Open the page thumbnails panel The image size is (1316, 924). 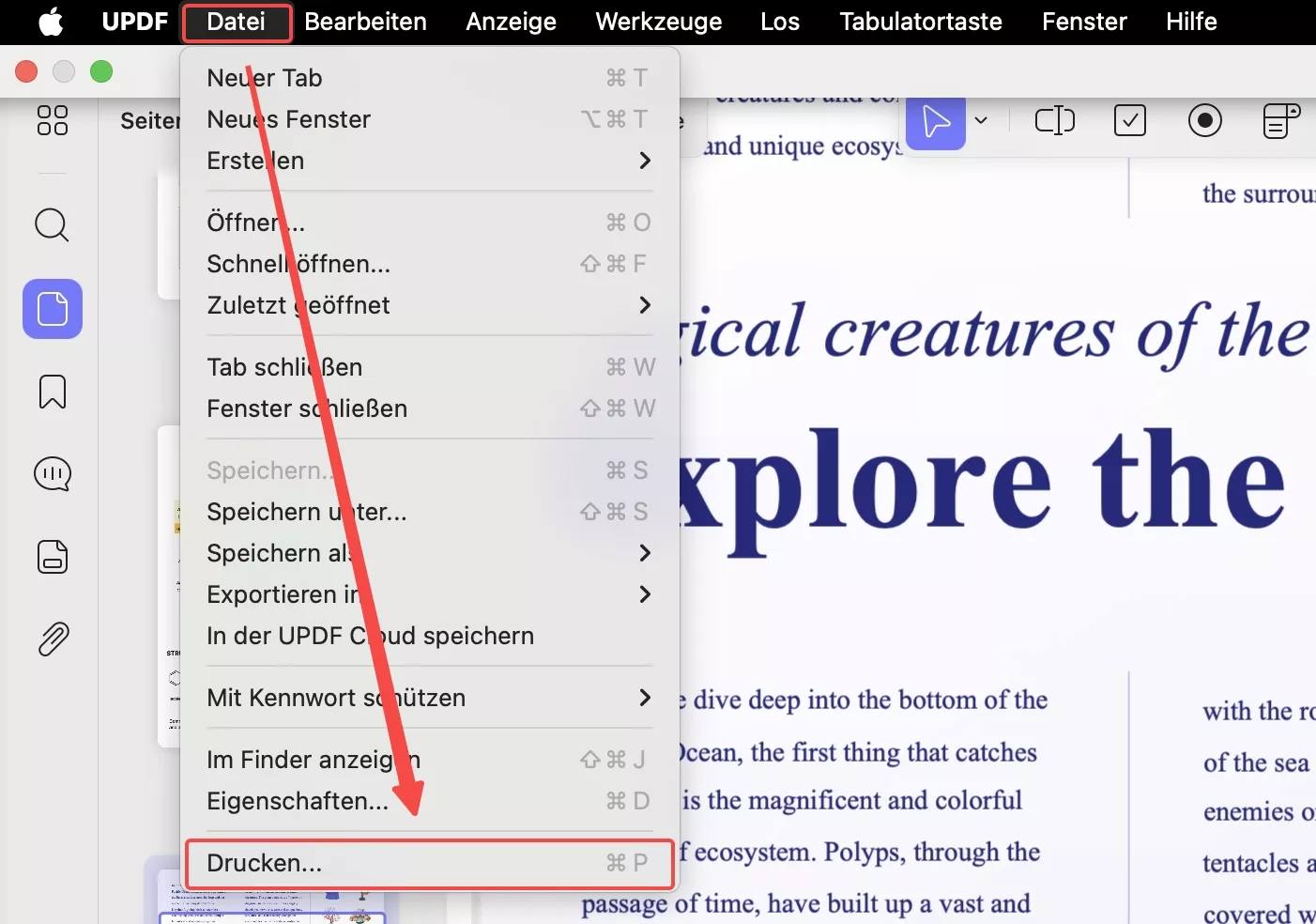point(52,308)
